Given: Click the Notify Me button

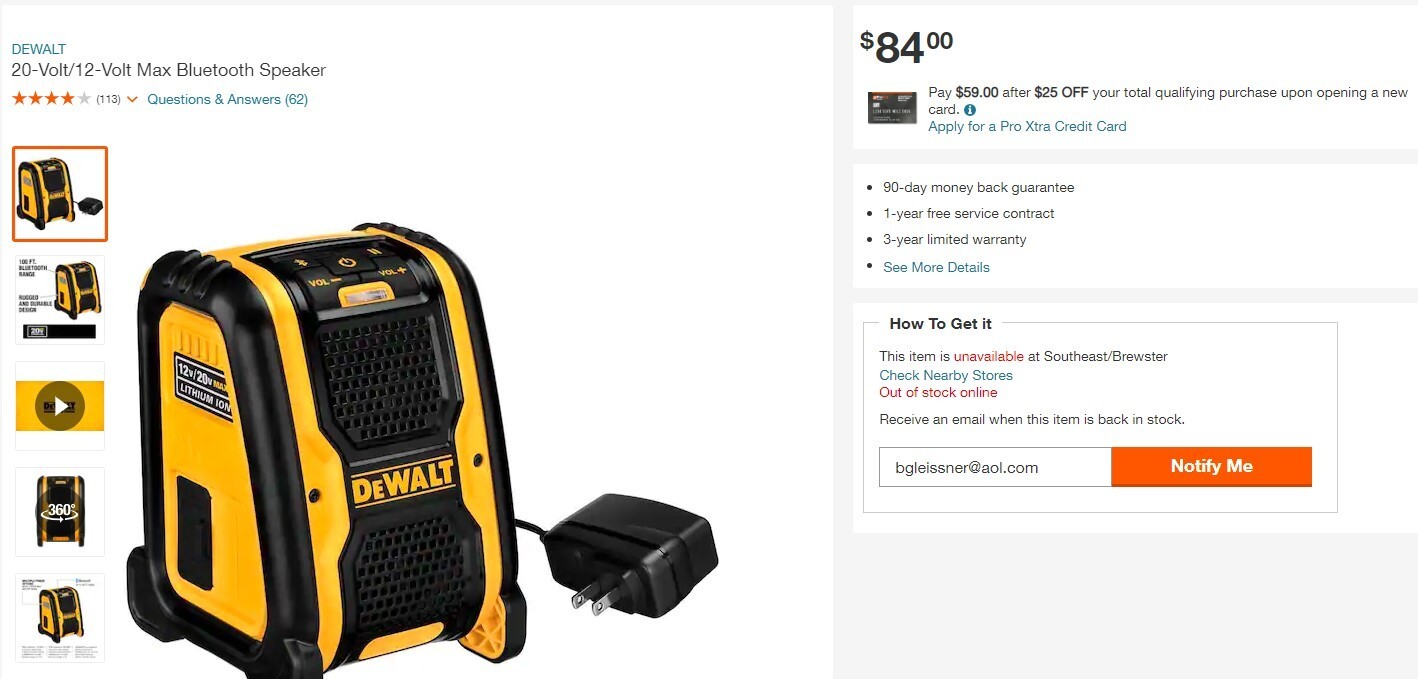Looking at the screenshot, I should [1211, 466].
